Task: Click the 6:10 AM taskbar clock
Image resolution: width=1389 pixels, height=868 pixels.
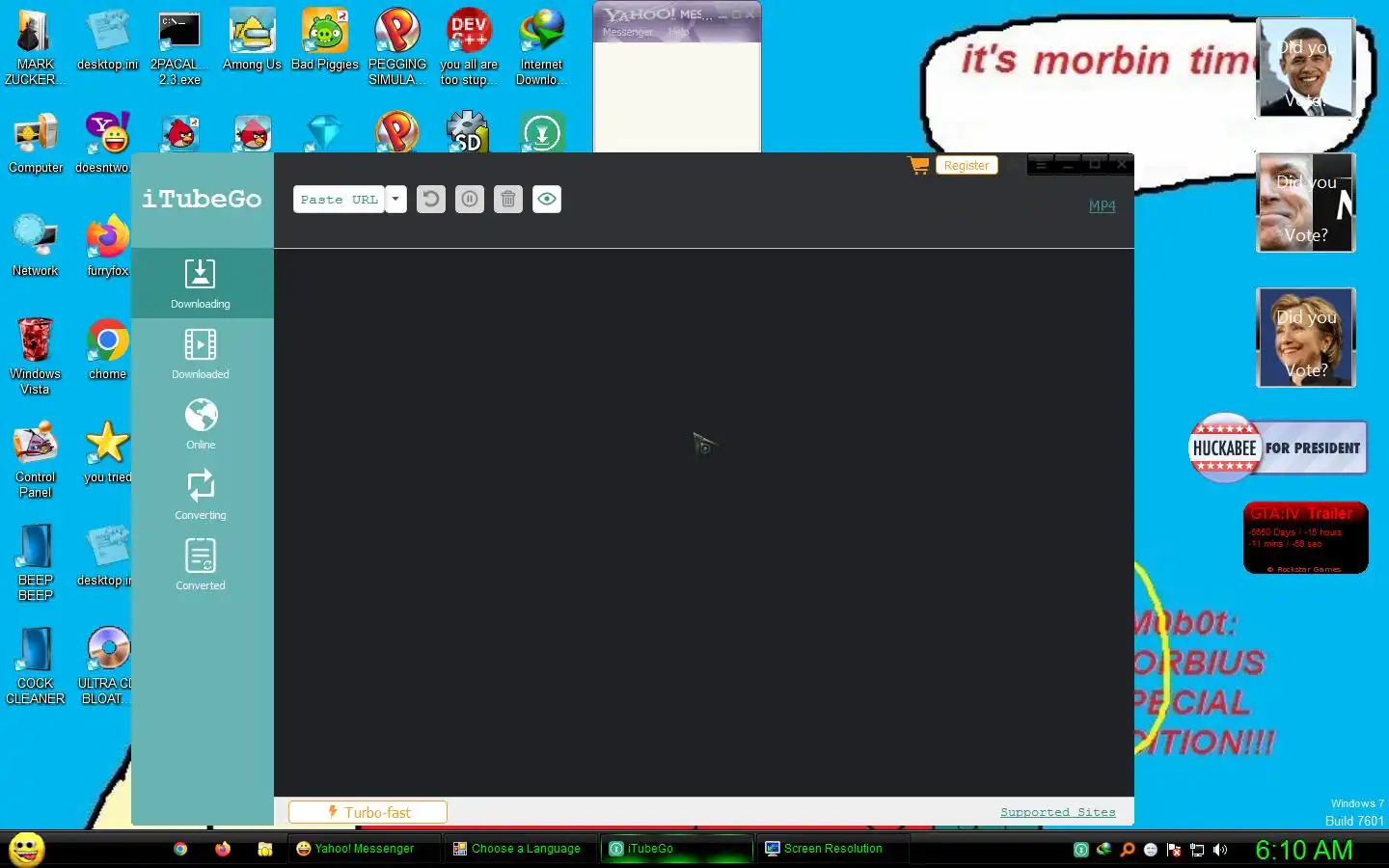Action: coord(1304,850)
